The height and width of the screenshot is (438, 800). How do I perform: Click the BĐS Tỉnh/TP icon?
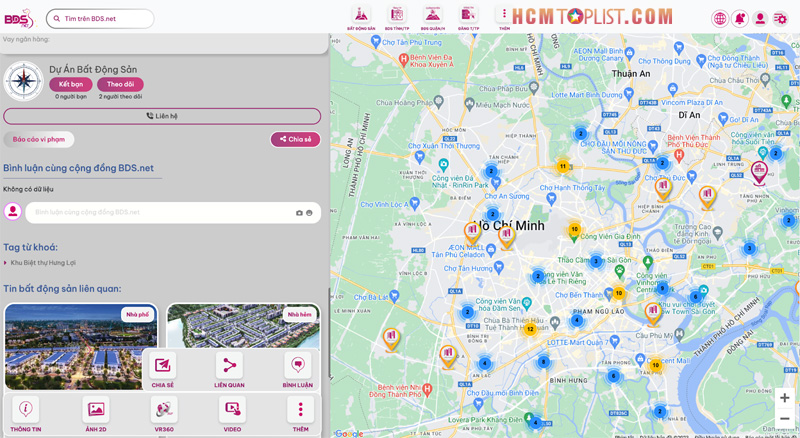tap(397, 16)
